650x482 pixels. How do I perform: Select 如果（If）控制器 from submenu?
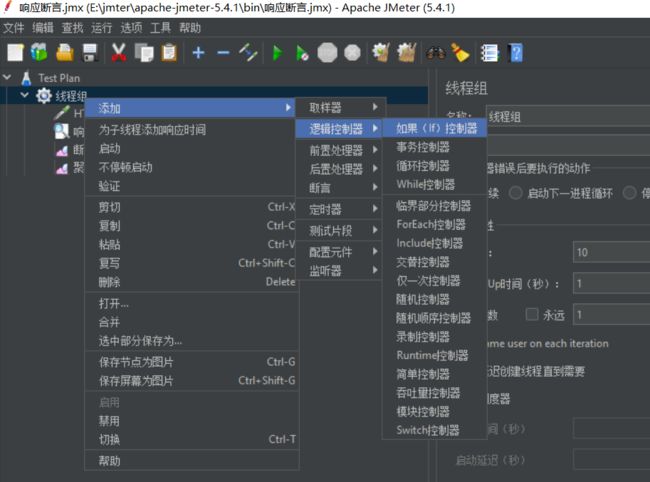point(434,128)
